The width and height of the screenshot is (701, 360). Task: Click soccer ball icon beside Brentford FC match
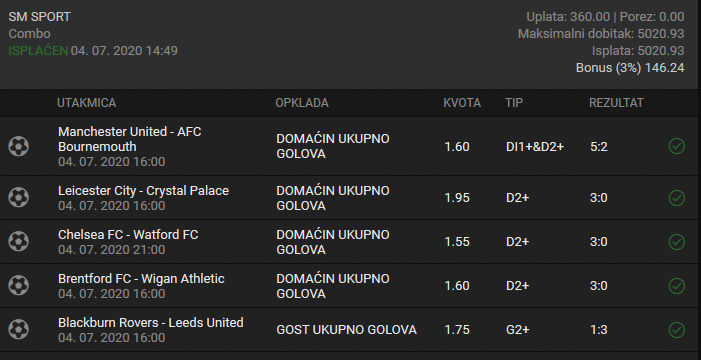click(x=18, y=286)
